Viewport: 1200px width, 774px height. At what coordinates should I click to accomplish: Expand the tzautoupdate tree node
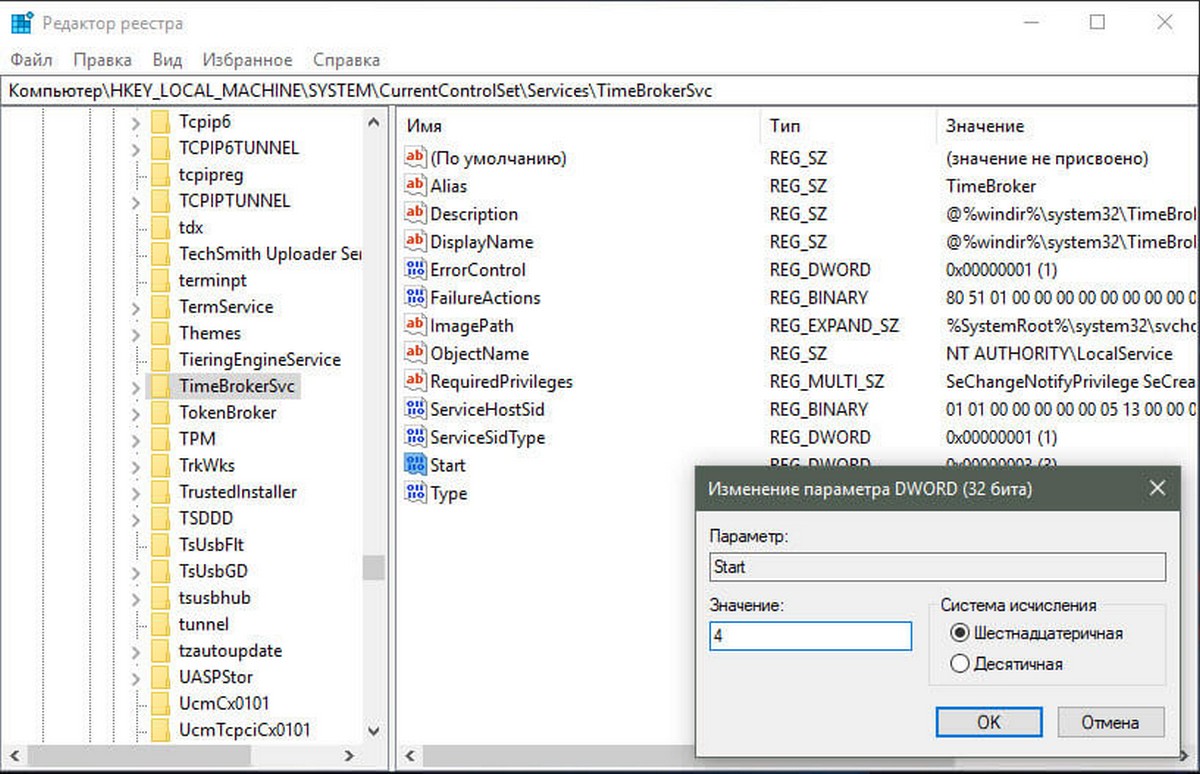(x=137, y=651)
